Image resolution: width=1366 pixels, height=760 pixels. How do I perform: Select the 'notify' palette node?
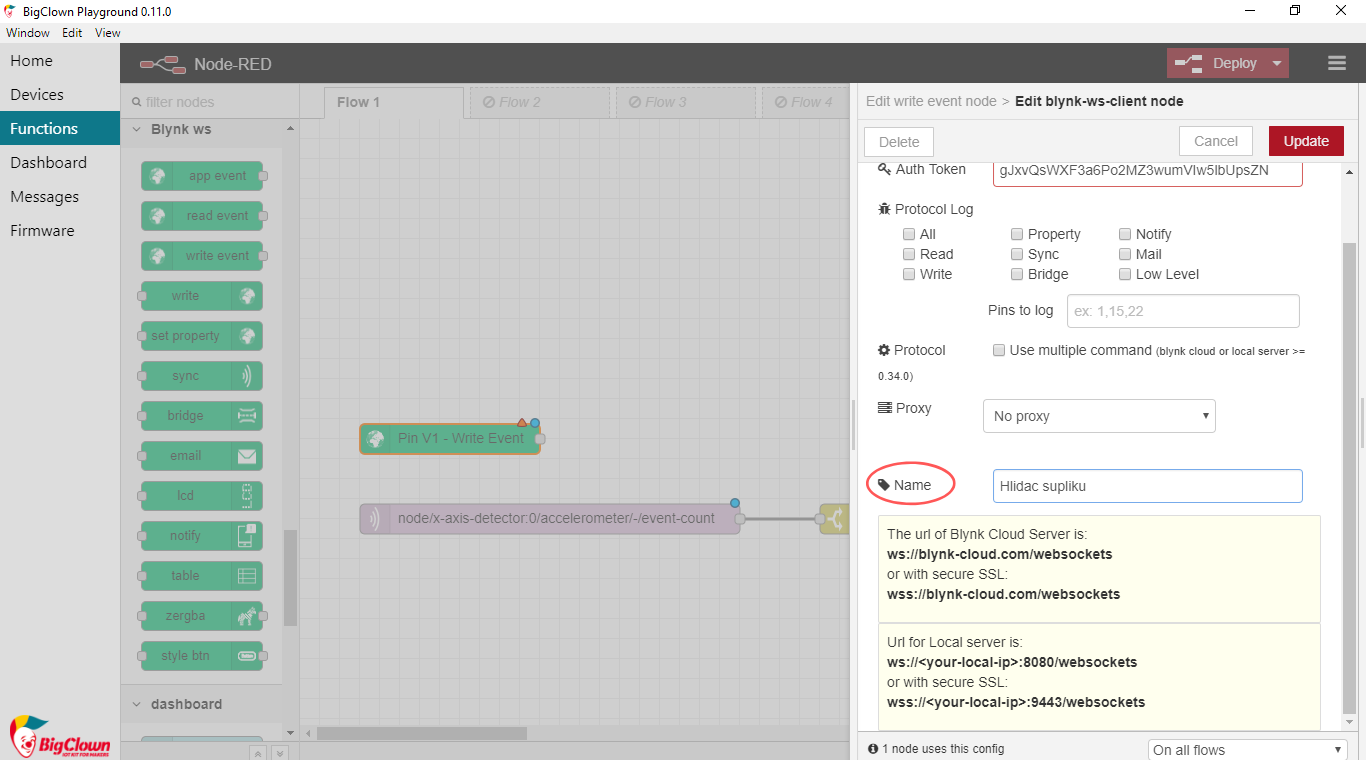click(x=202, y=536)
